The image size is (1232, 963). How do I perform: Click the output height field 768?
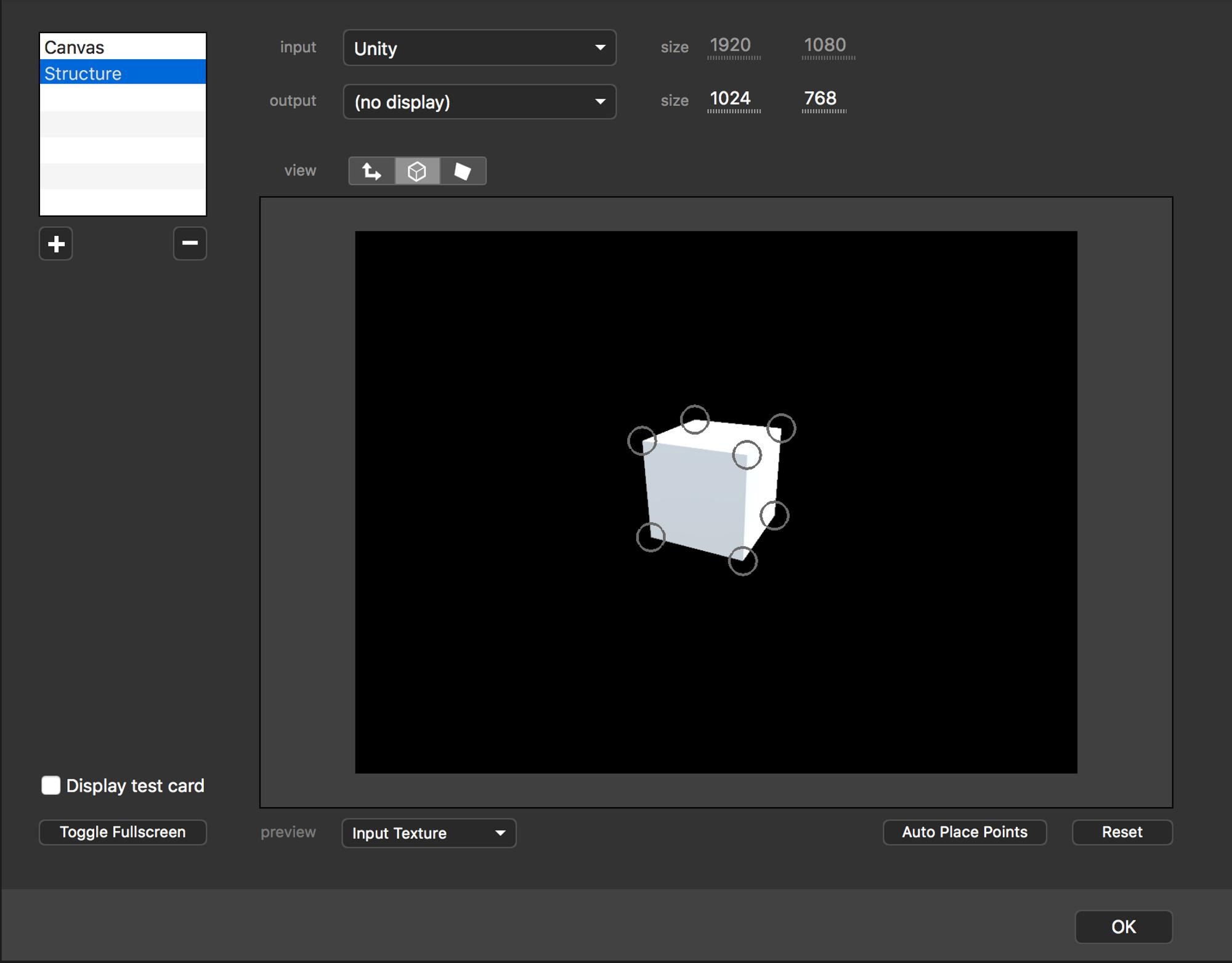click(x=821, y=99)
